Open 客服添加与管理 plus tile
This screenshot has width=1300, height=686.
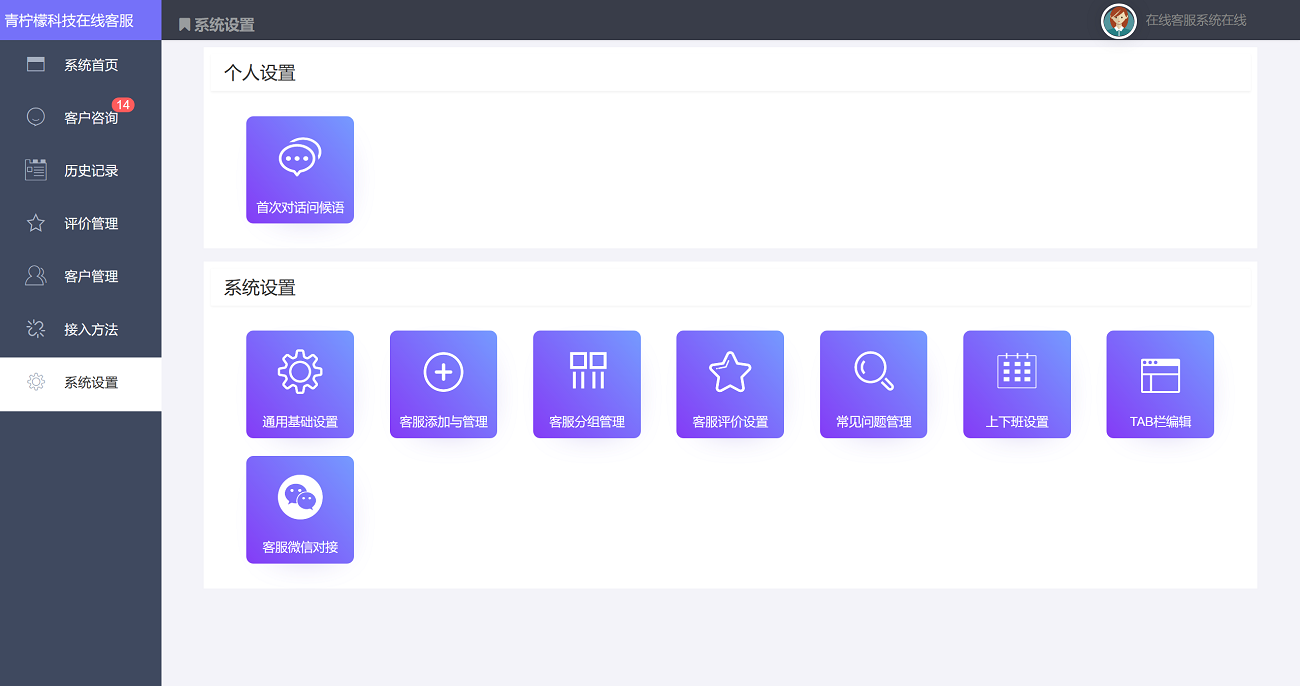click(443, 384)
